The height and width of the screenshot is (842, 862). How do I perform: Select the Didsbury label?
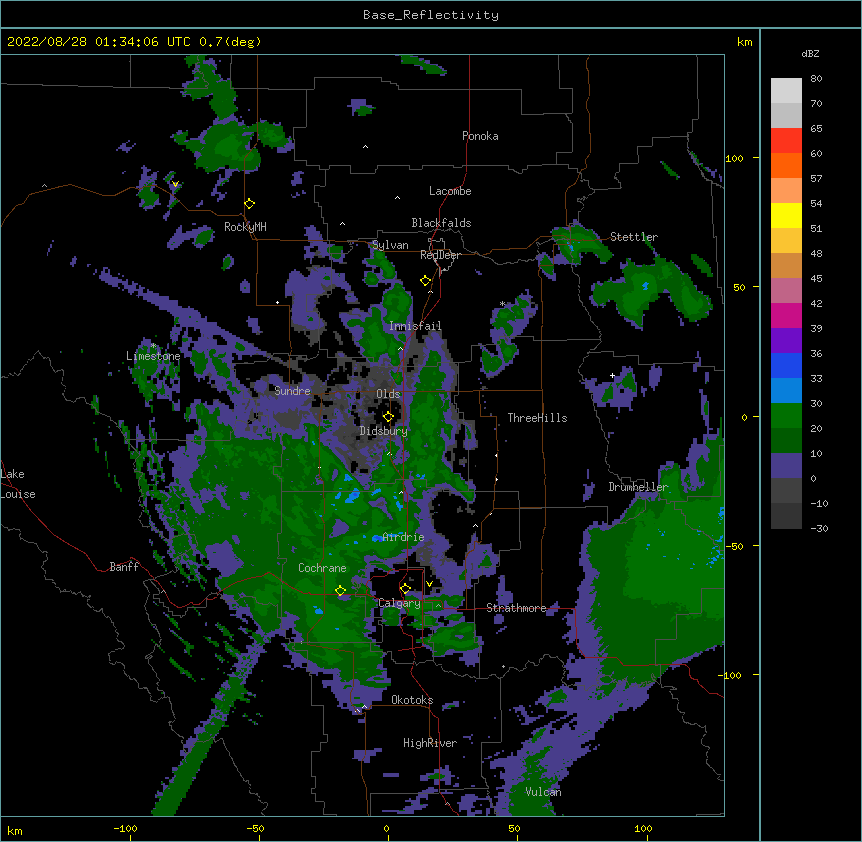pyautogui.click(x=384, y=431)
